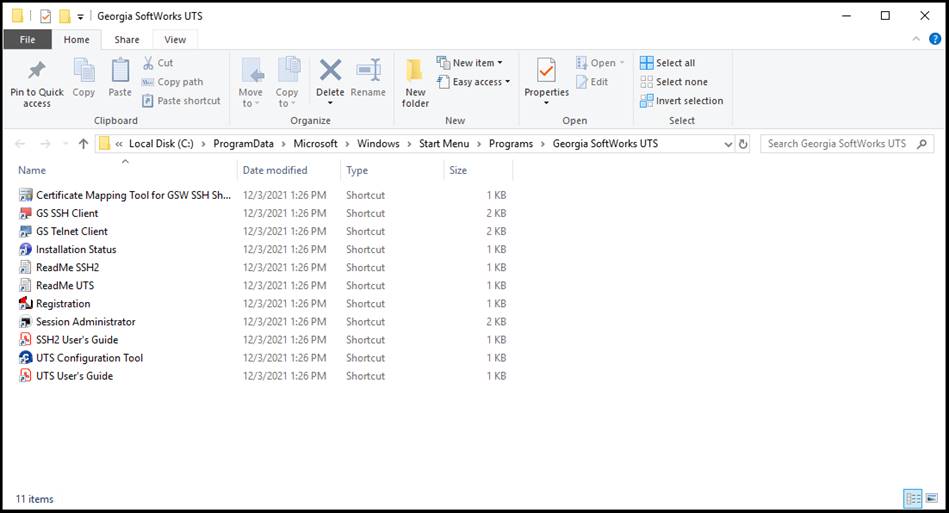Select Certificate Mapping Tool for GSW SSH shortcut
The image size is (949, 513).
coord(133,195)
